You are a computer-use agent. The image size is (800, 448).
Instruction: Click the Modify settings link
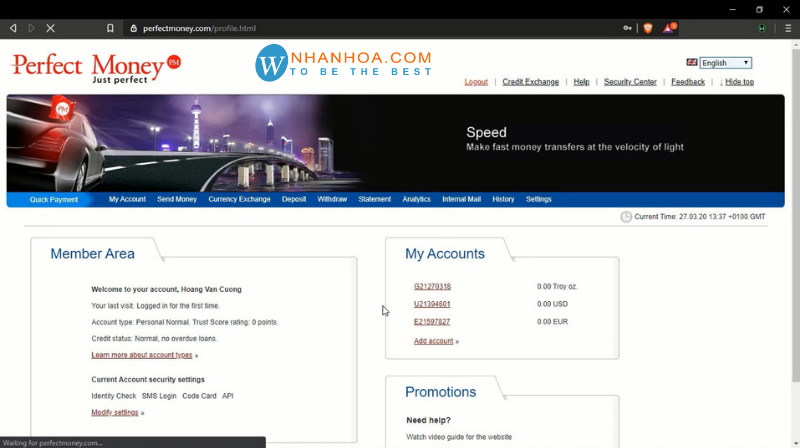115,412
